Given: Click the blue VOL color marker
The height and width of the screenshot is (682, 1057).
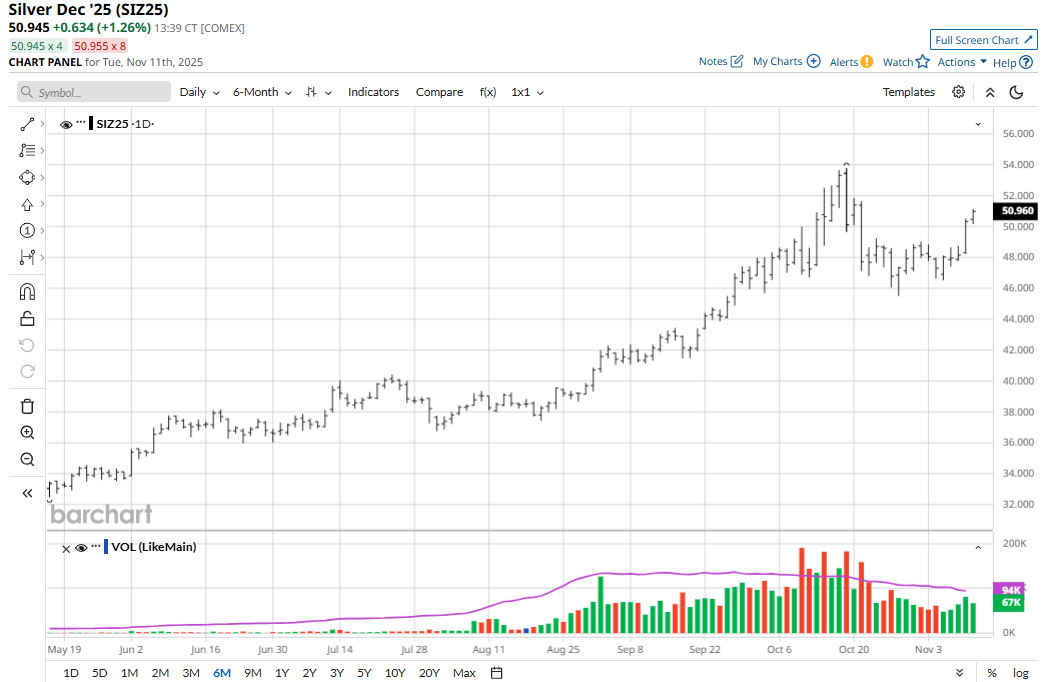Looking at the screenshot, I should coord(106,547).
